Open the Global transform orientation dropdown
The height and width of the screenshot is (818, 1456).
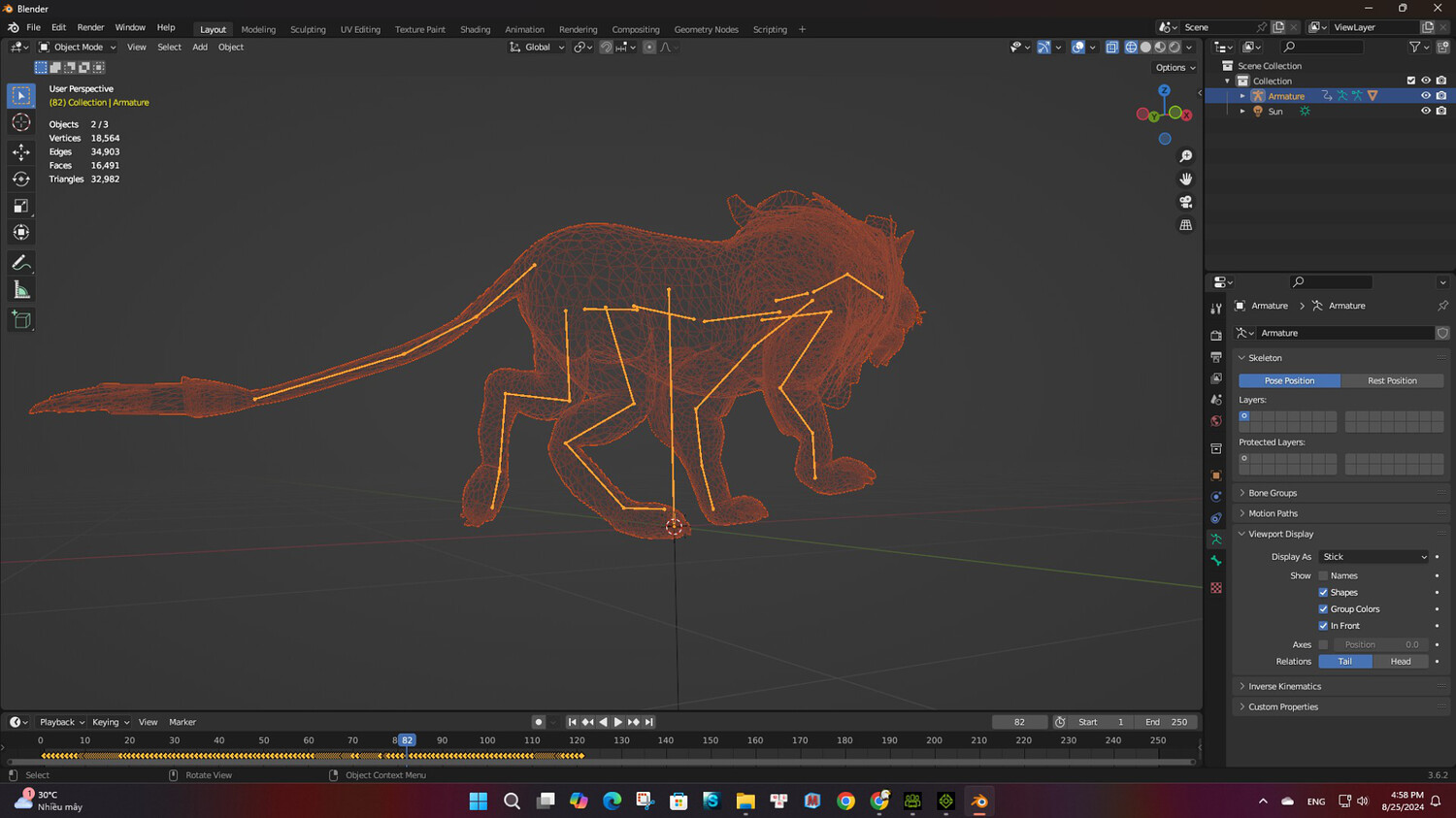pos(537,47)
